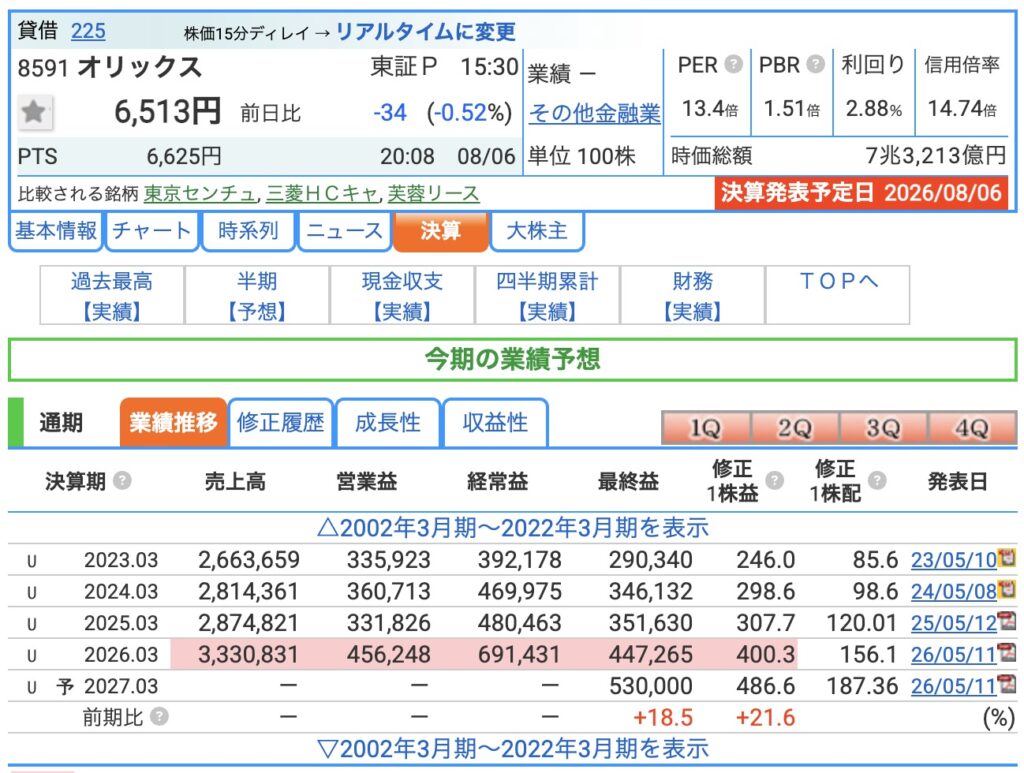
Task: Open the 修正履歴 tab
Action: click(281, 423)
